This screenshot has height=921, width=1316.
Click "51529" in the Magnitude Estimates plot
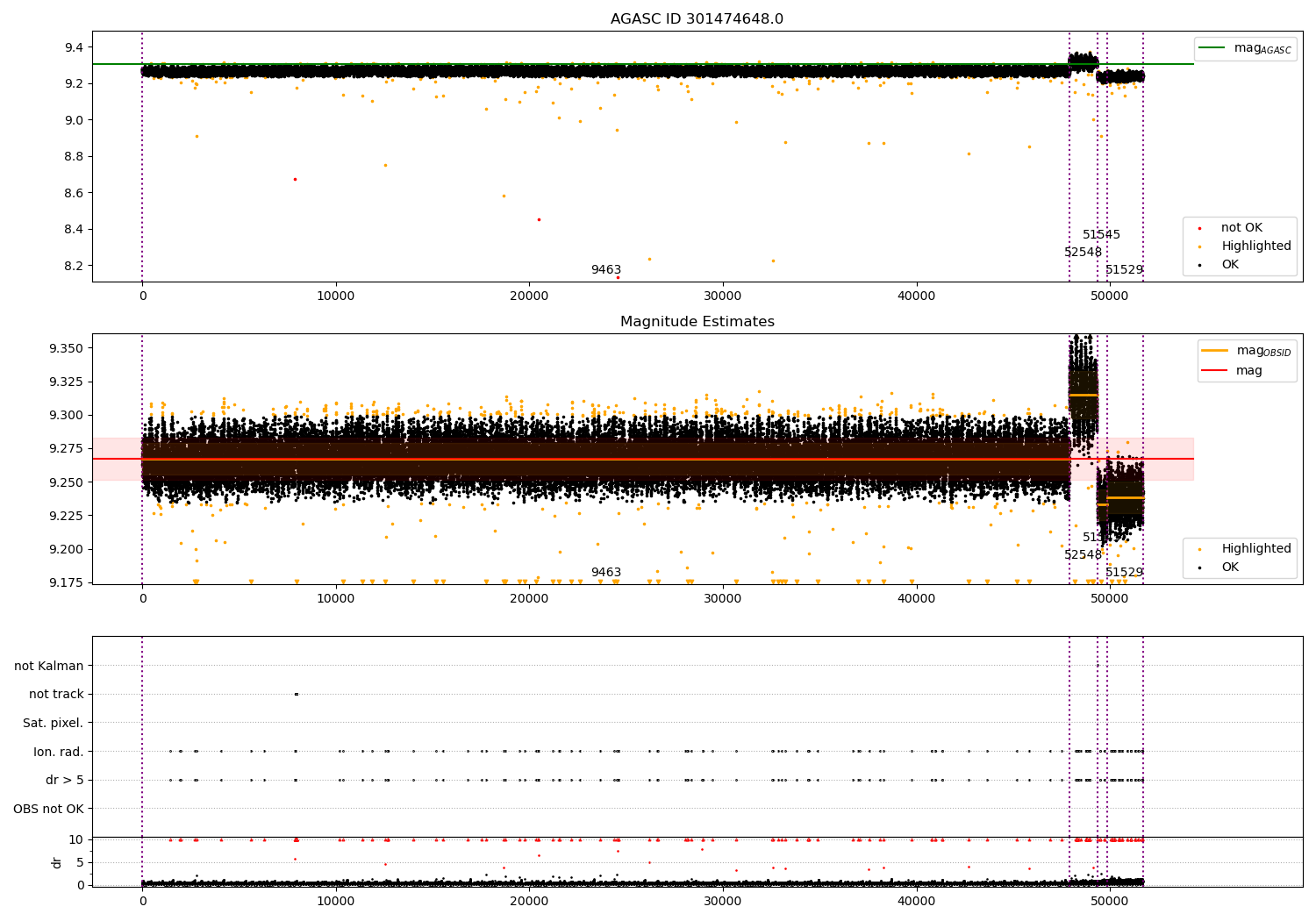[1124, 573]
